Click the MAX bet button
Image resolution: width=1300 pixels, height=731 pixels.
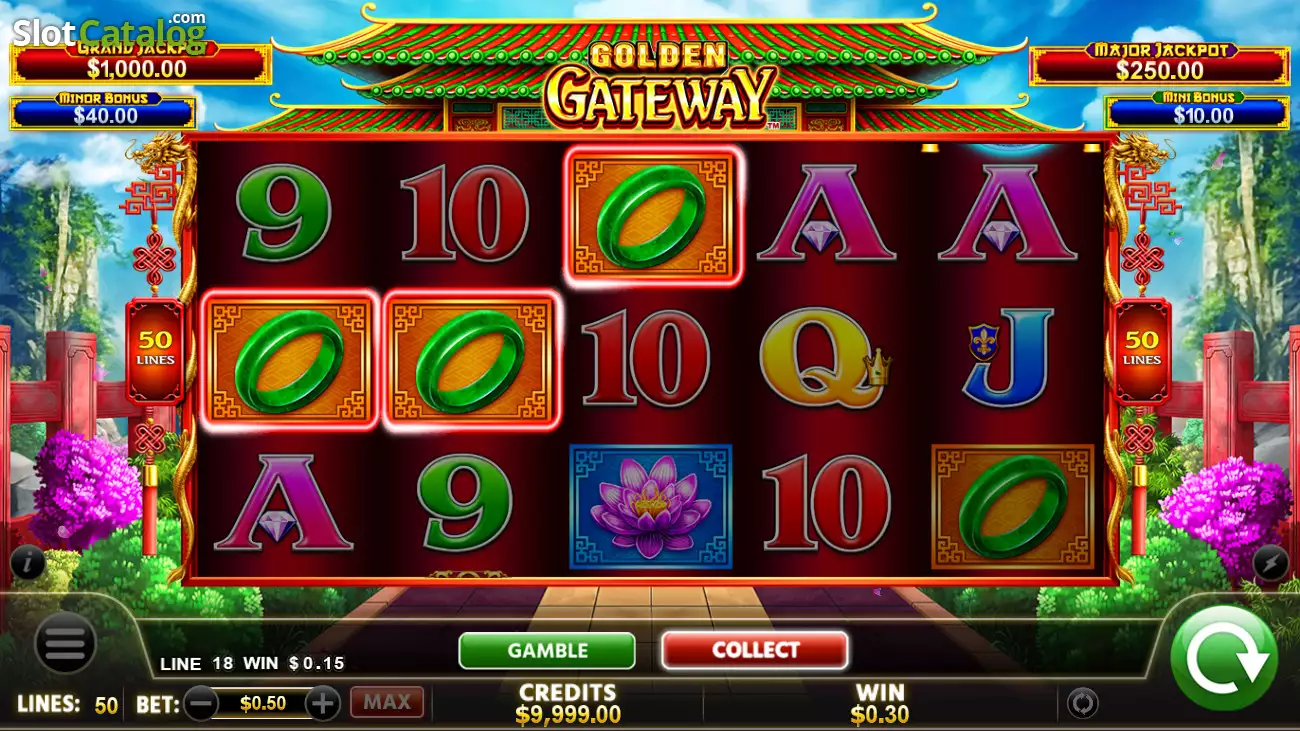387,702
